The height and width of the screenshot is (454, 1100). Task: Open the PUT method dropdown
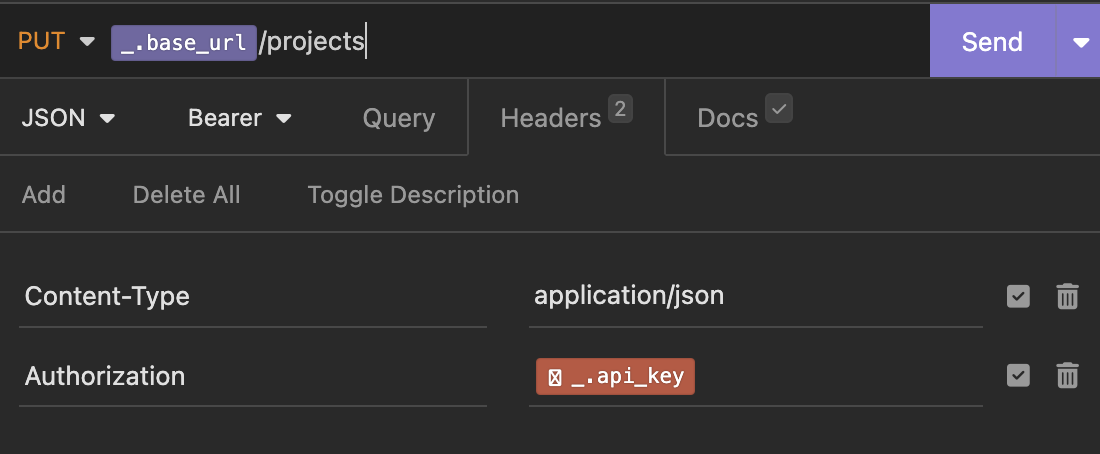point(56,42)
